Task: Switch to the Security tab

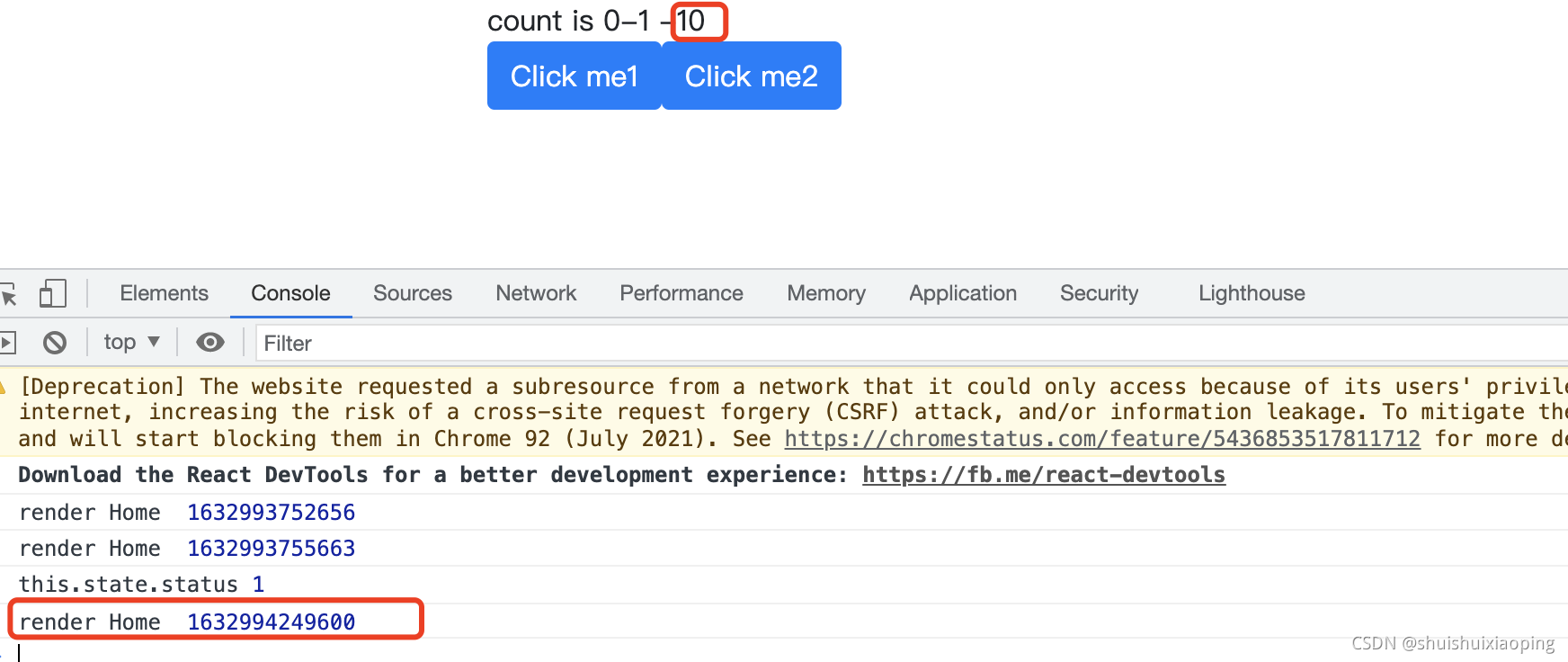Action: [x=1099, y=293]
